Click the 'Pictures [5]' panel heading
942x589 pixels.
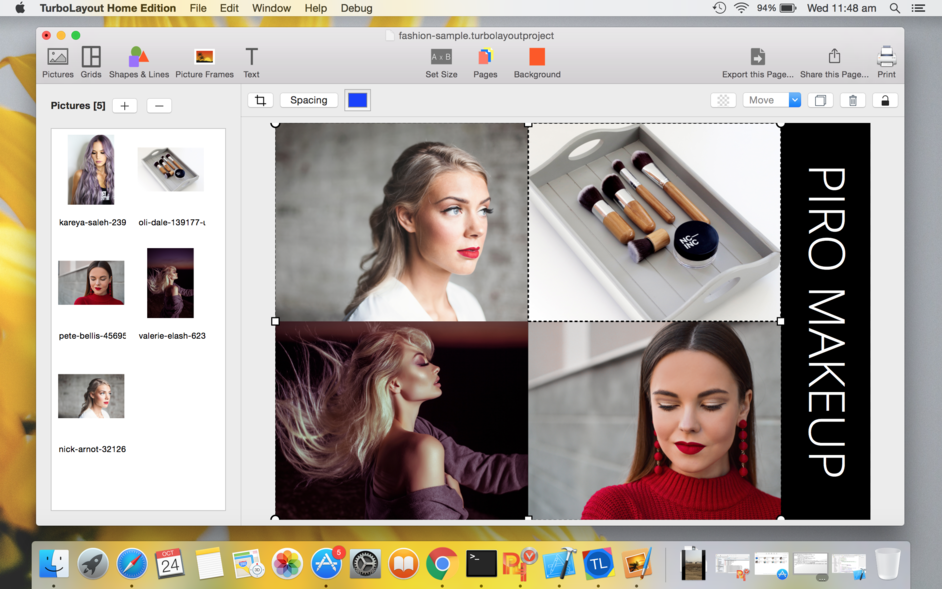[x=78, y=106]
